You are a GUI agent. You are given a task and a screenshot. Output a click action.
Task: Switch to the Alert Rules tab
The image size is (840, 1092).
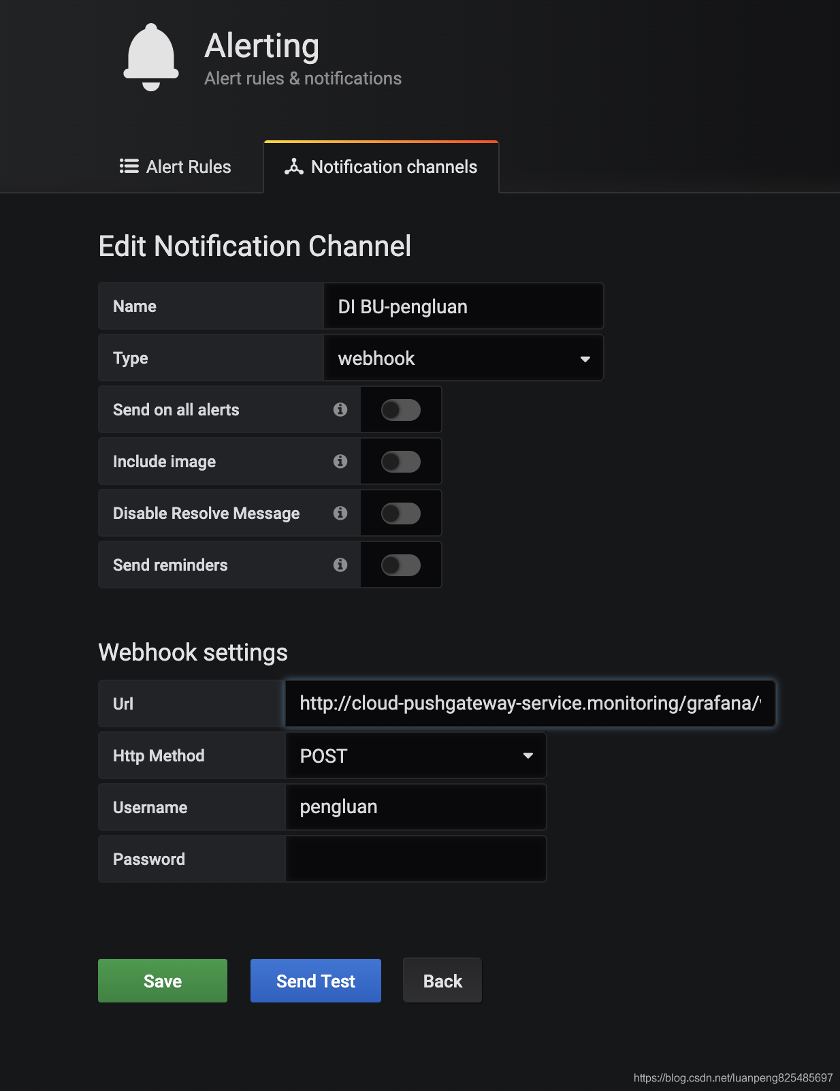(176, 167)
